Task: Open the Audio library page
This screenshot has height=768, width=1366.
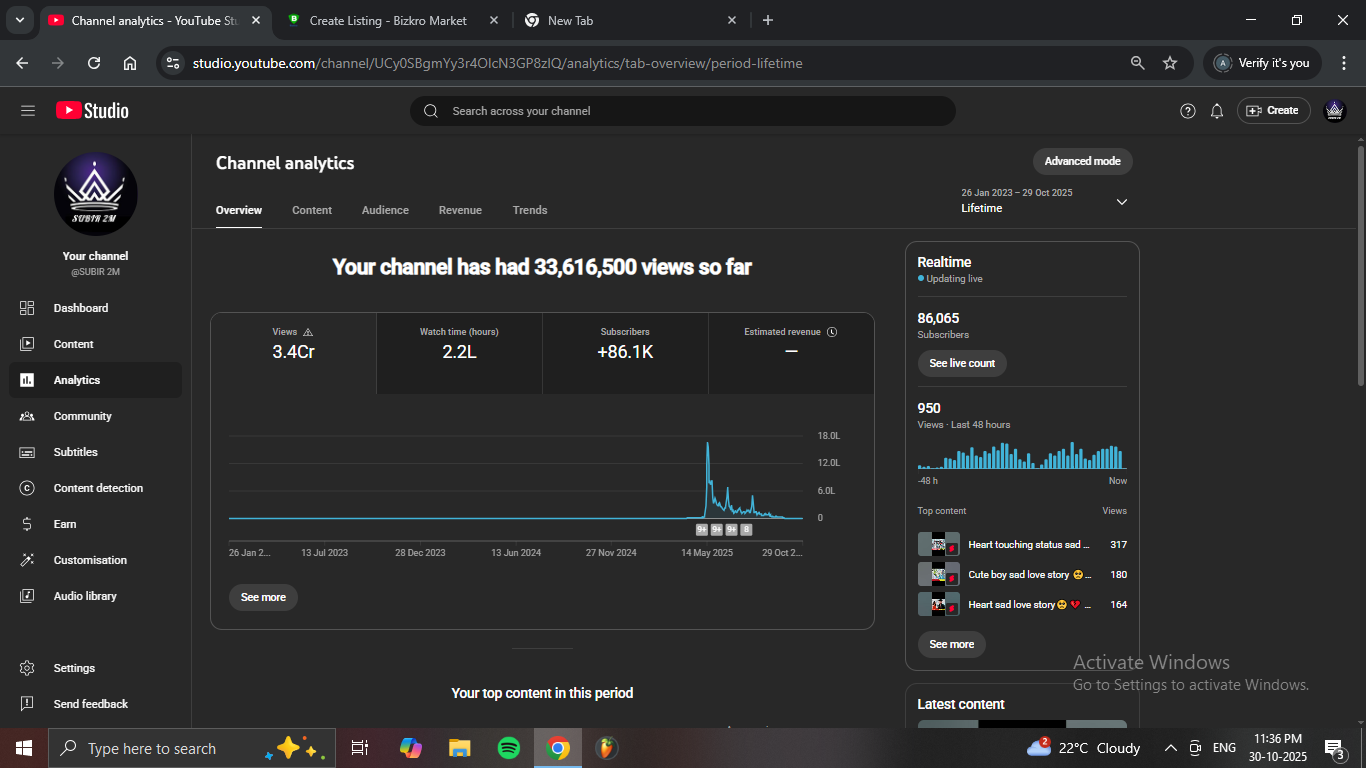Action: 84,596
